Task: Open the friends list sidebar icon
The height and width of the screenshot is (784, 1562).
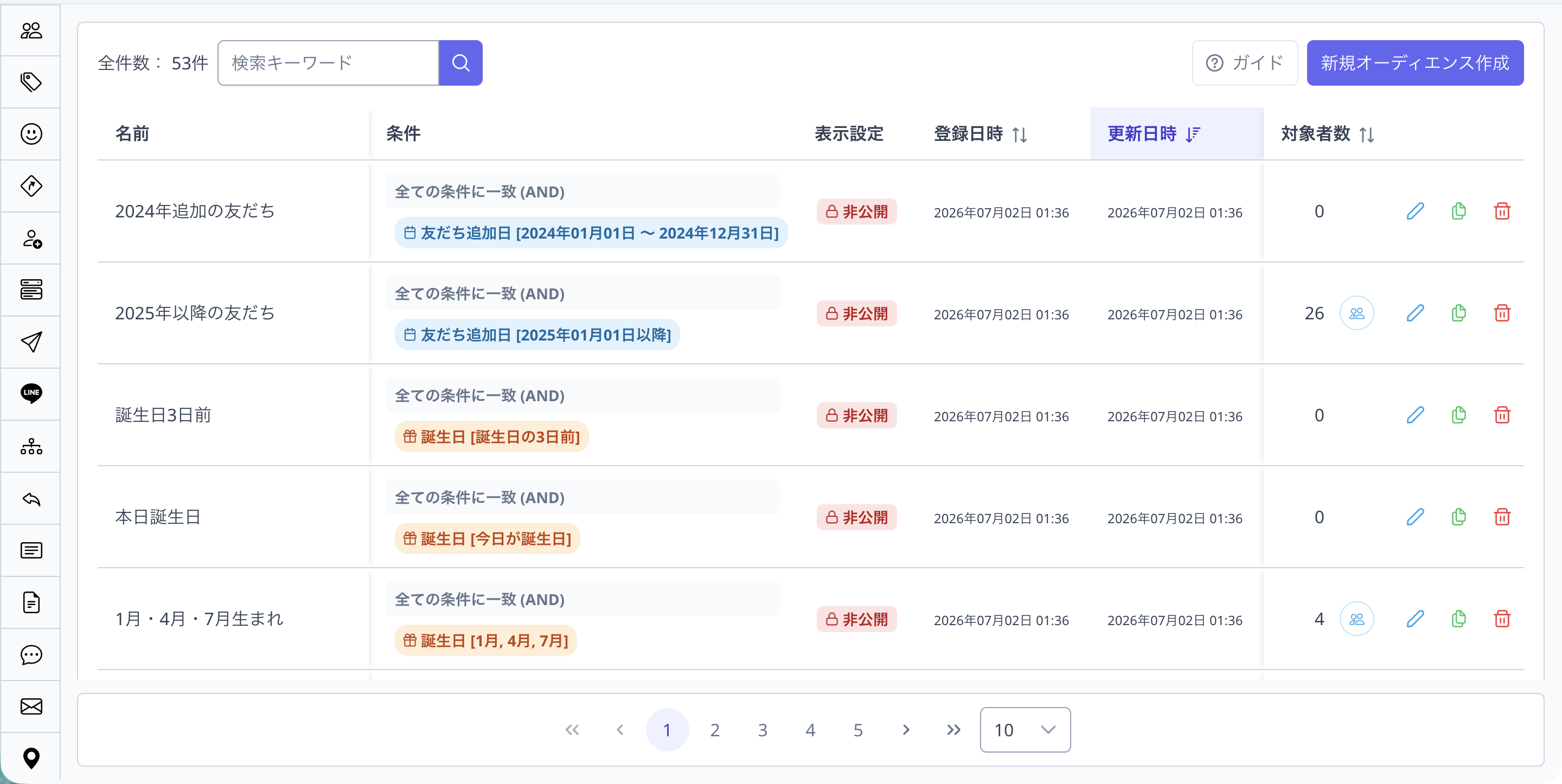Action: 31,30
